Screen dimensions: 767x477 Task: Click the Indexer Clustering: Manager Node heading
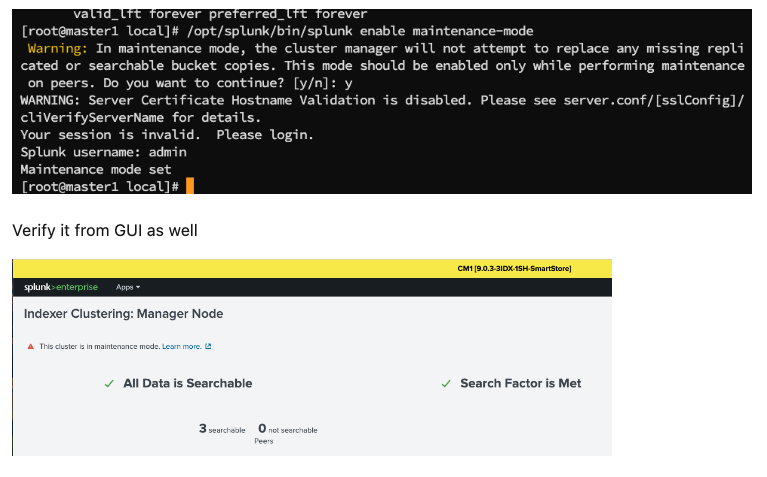coord(124,314)
